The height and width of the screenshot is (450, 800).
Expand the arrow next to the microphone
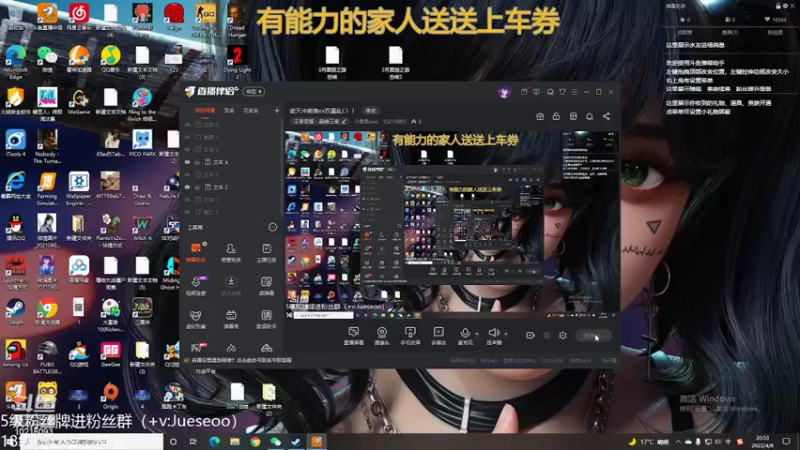(x=477, y=334)
